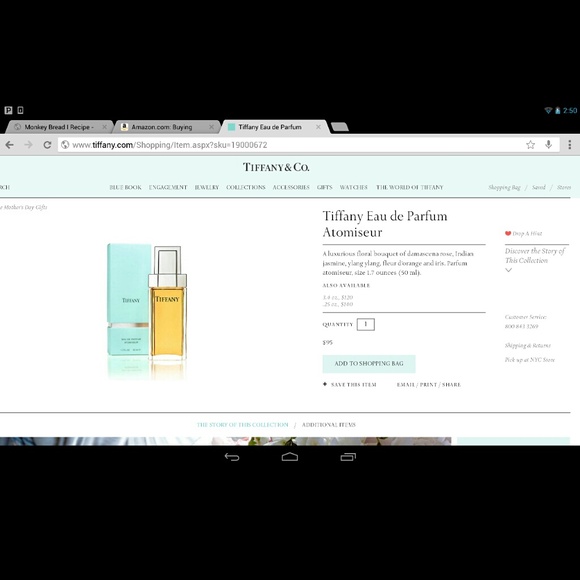Open a new browser tab
The image size is (580, 580).
340,127
